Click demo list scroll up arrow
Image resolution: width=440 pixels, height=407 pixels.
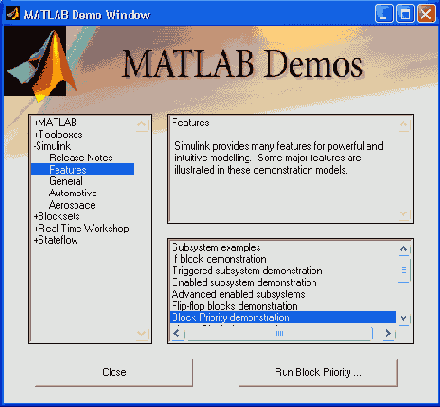click(x=404, y=249)
